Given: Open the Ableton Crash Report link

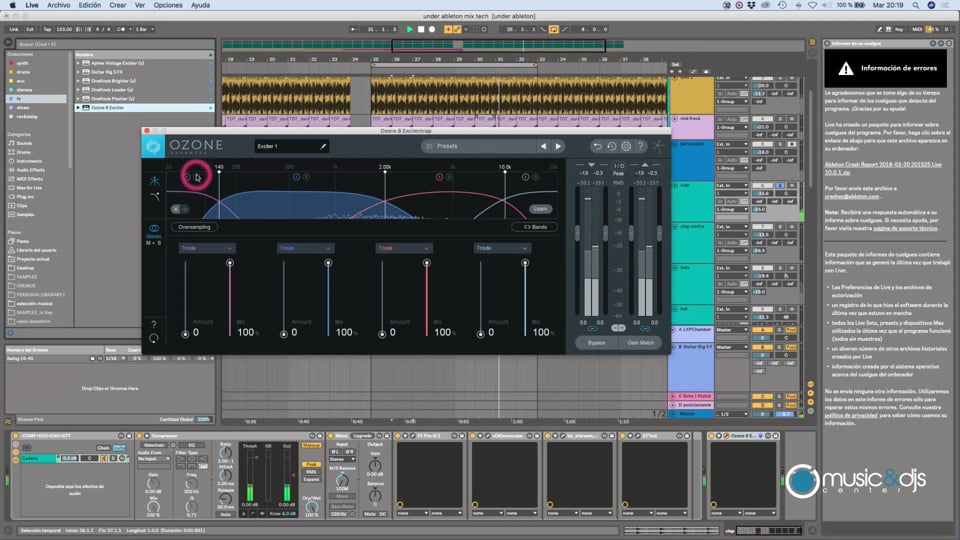Looking at the screenshot, I should 882,168.
